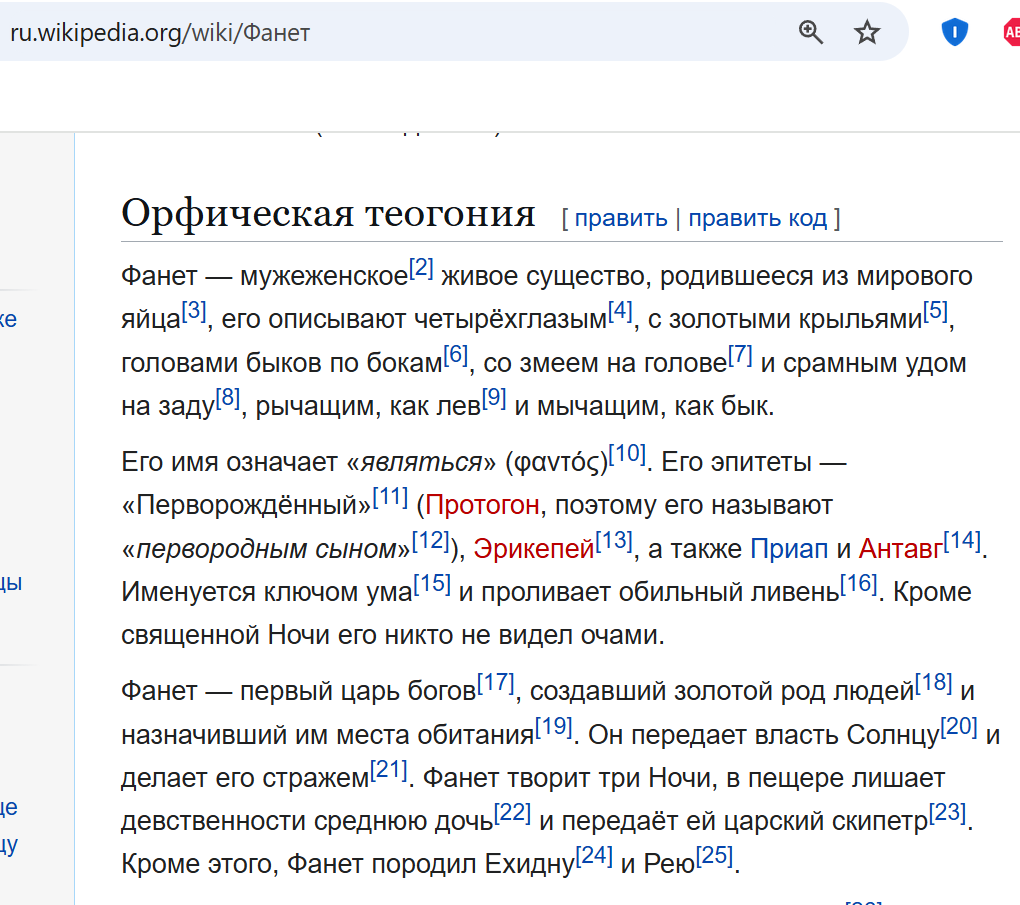Jump to footnote reference [2]
1020x905 pixels.
421,267
